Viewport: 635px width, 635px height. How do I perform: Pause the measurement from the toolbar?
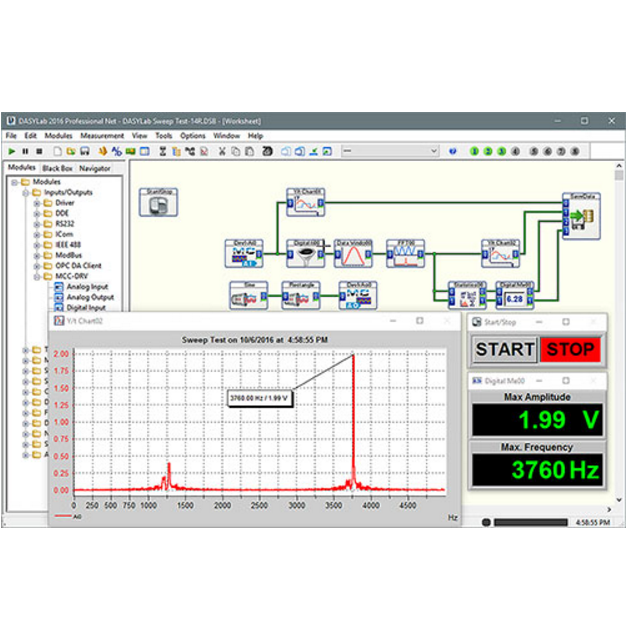tap(25, 151)
